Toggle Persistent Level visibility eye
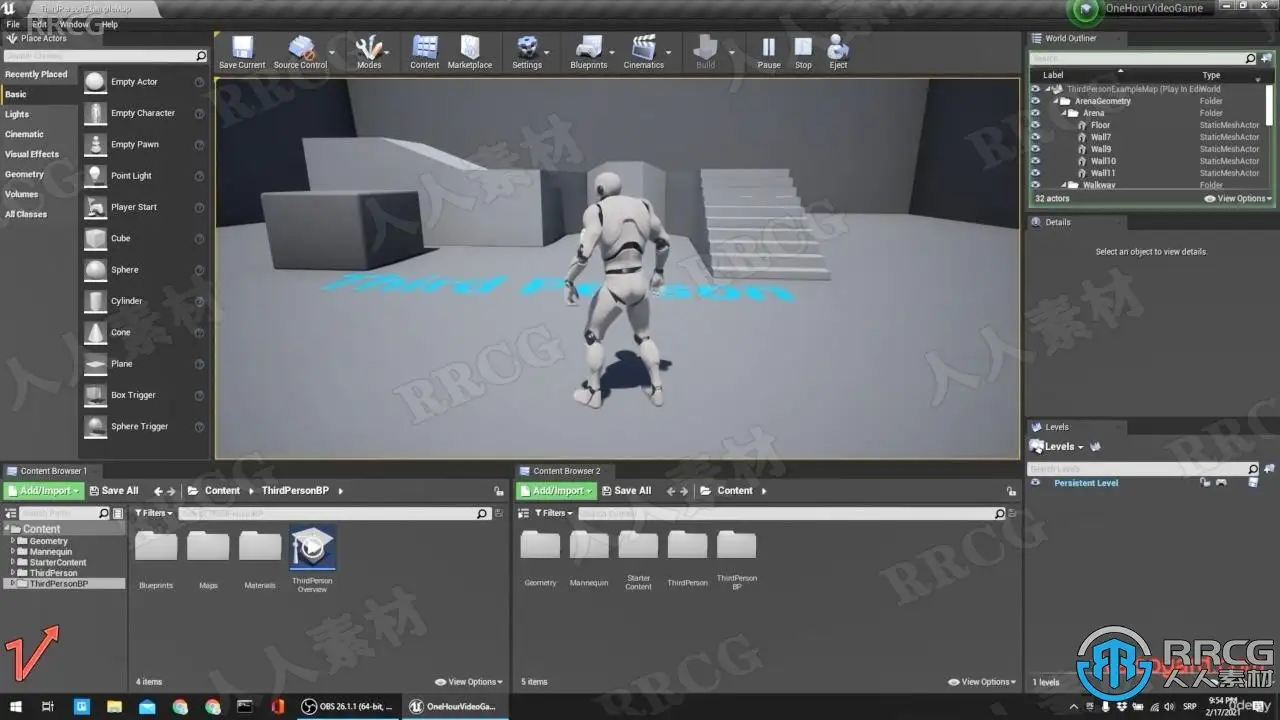Viewport: 1280px width, 720px height. point(1036,482)
